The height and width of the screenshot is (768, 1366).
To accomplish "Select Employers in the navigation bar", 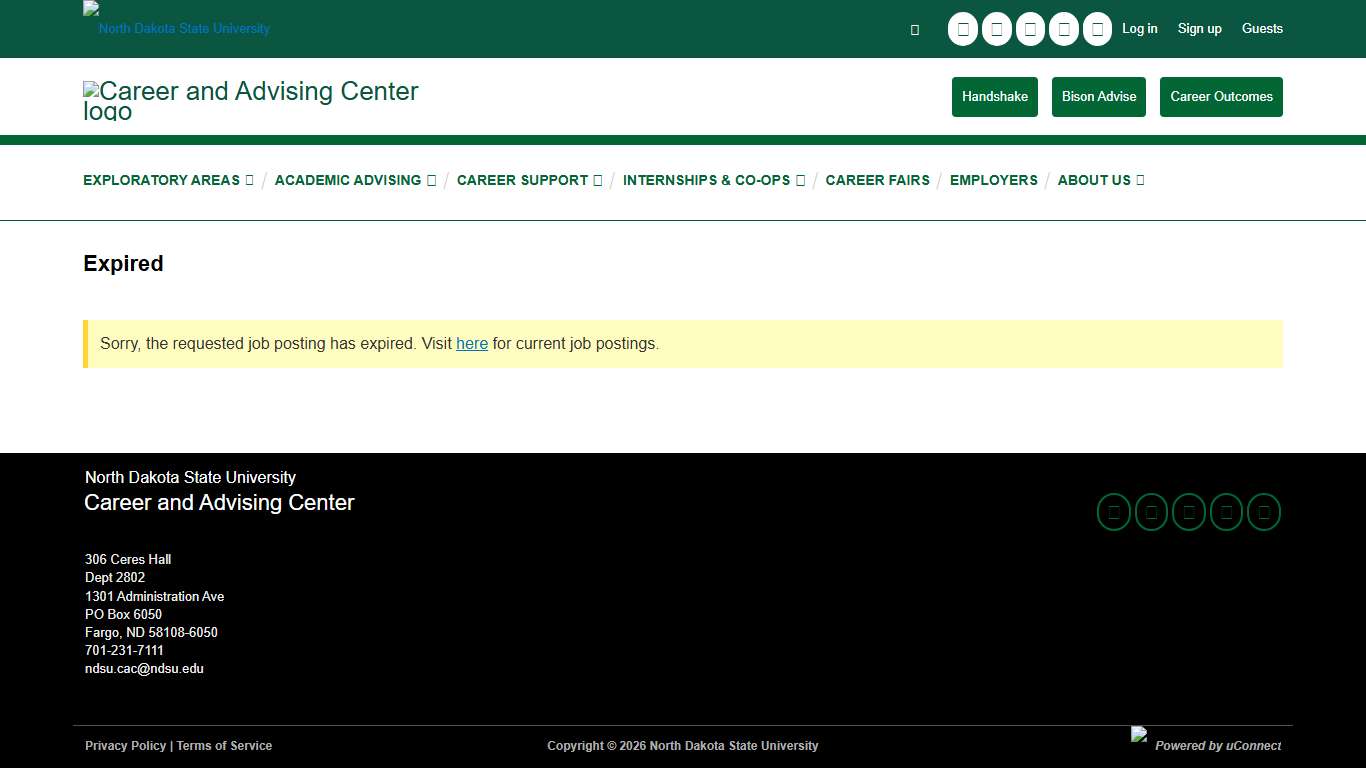I will click(x=994, y=180).
